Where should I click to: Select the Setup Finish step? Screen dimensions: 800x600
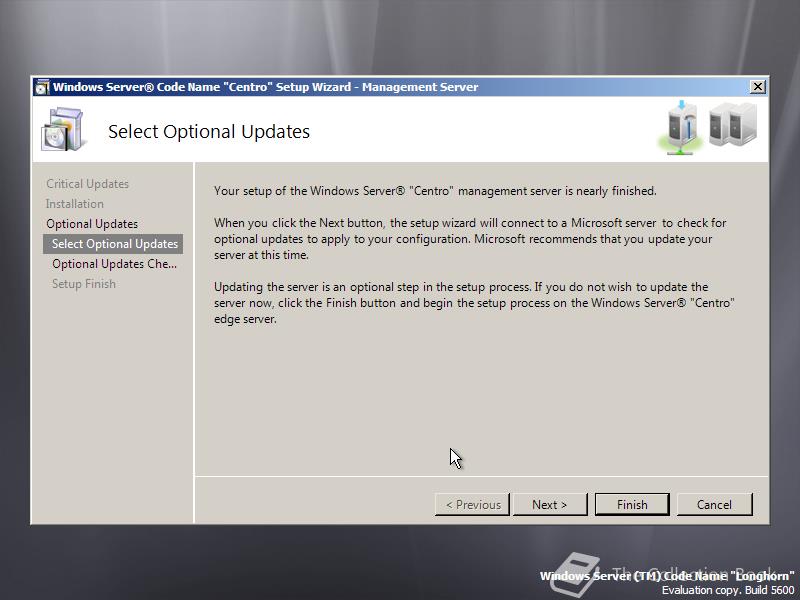point(84,284)
